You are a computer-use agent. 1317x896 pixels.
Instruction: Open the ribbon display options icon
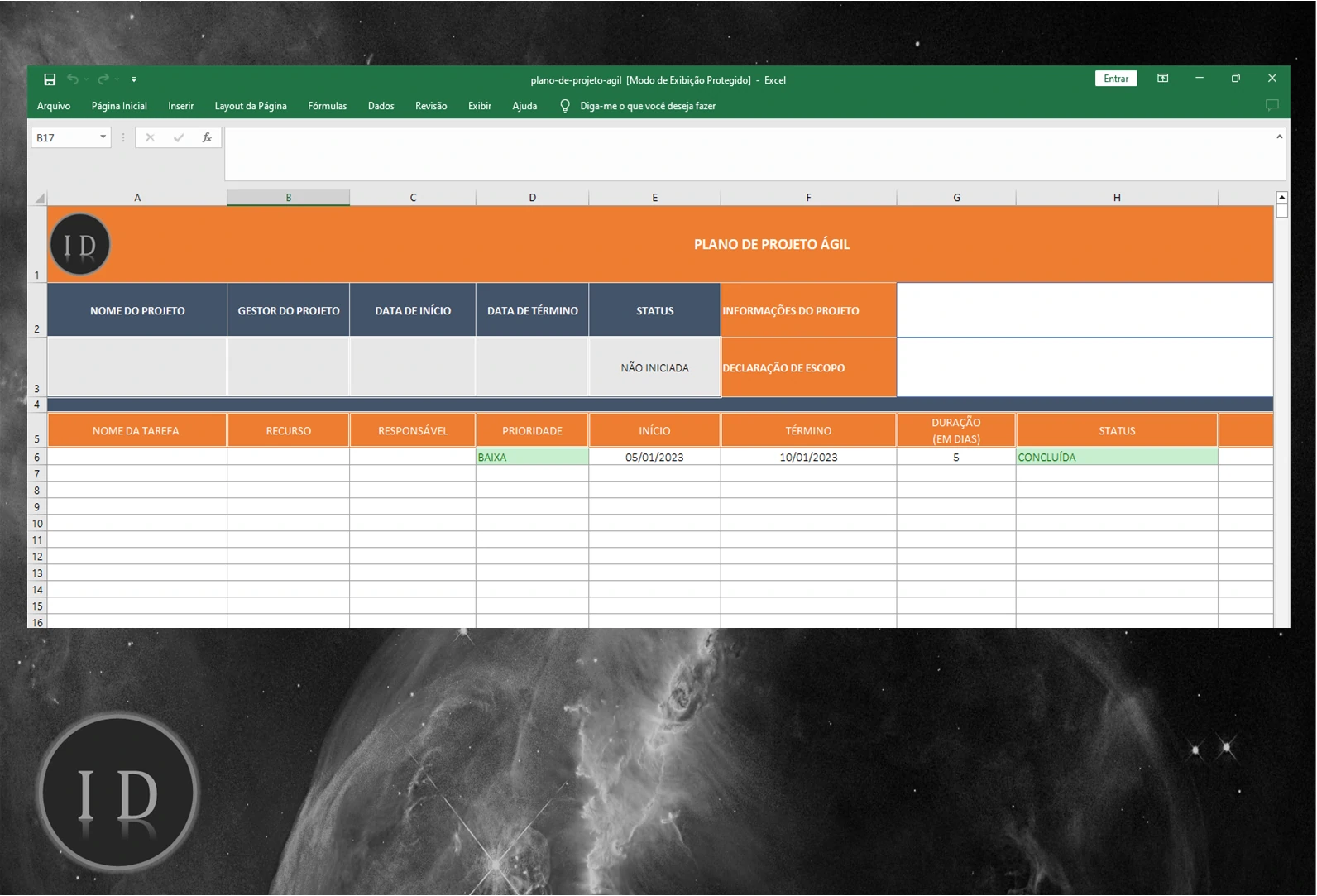point(1162,79)
